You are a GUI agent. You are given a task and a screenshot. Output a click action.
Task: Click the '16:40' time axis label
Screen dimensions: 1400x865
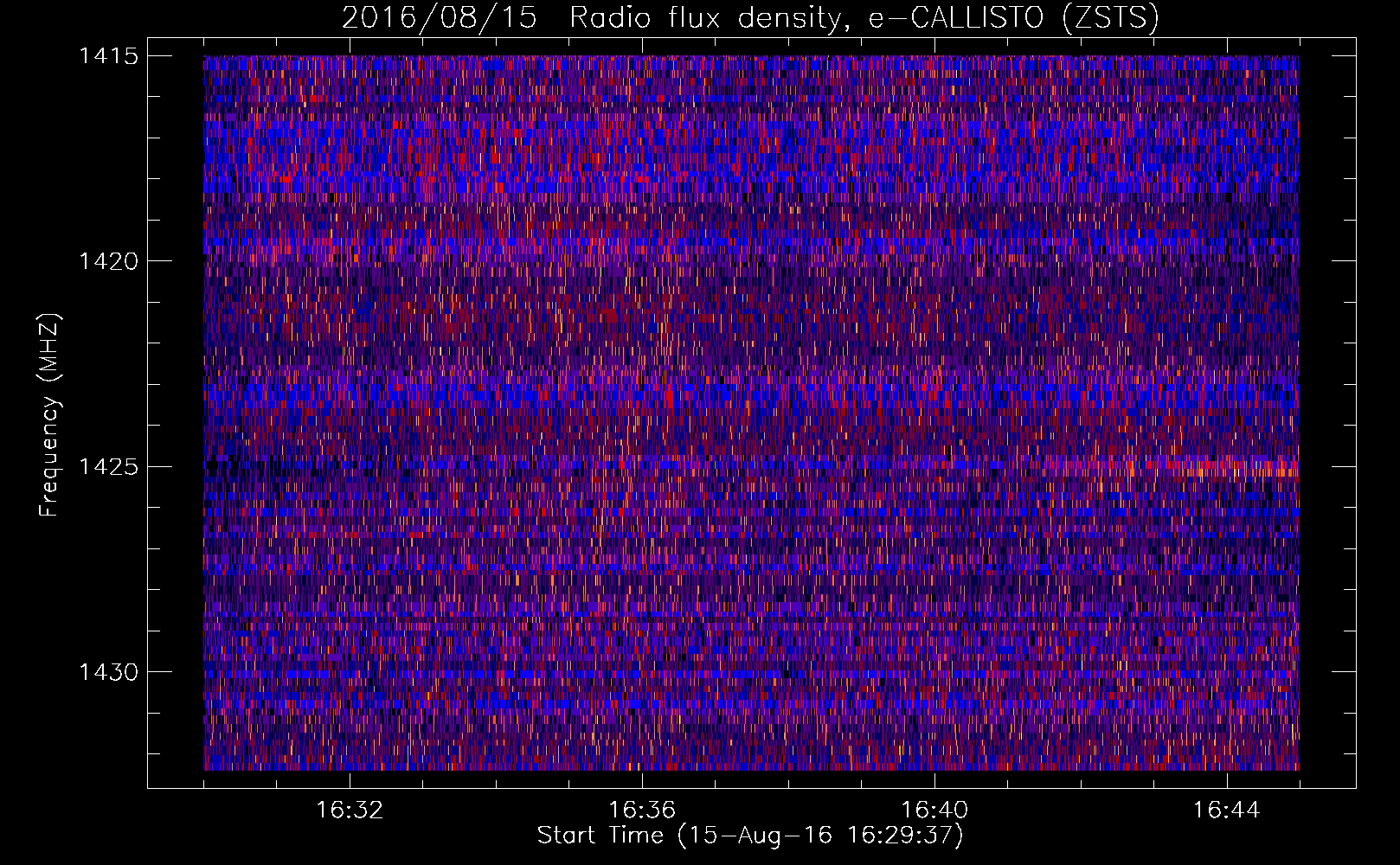(x=934, y=811)
